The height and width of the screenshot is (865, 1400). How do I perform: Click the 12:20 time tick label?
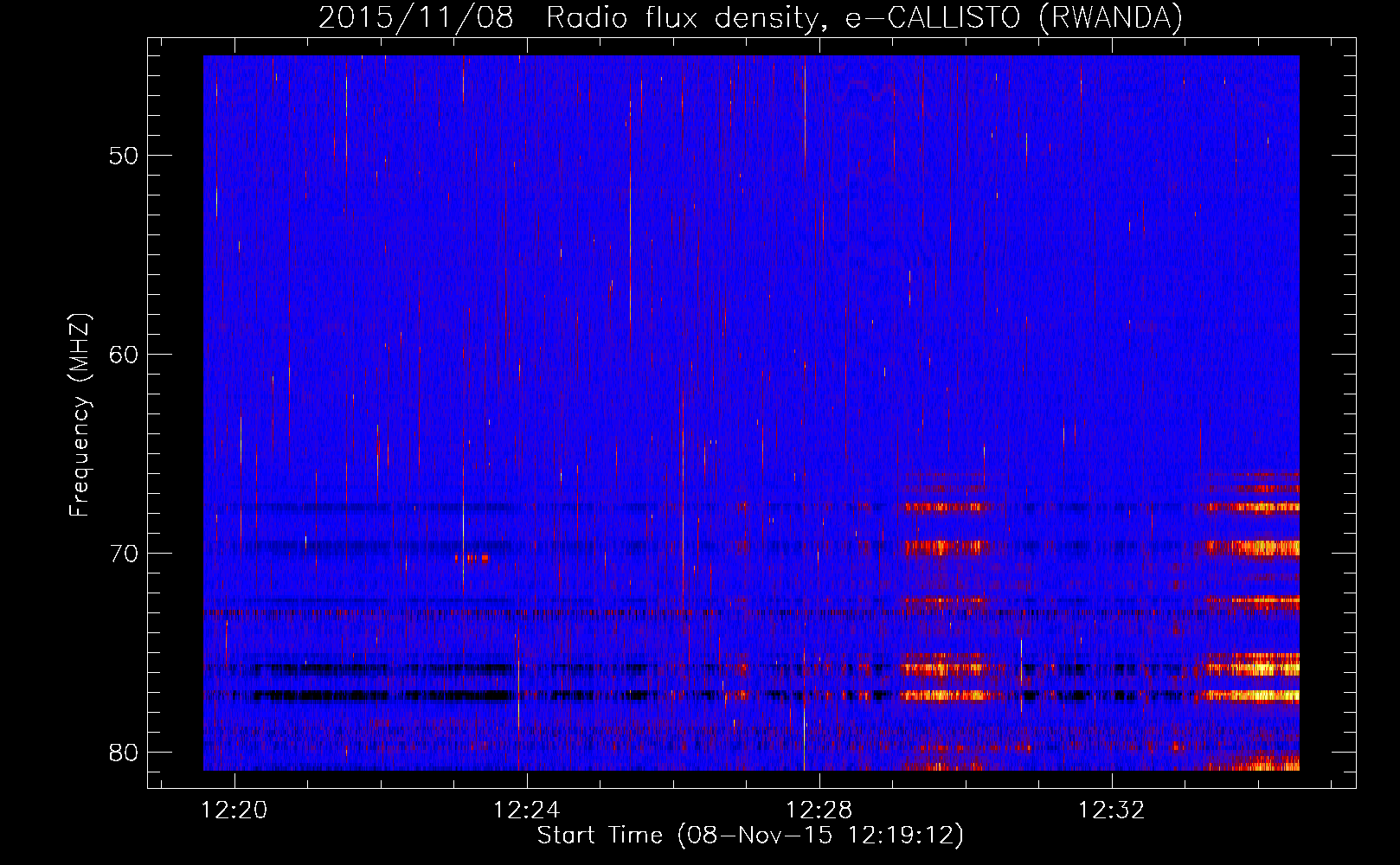click(x=234, y=810)
